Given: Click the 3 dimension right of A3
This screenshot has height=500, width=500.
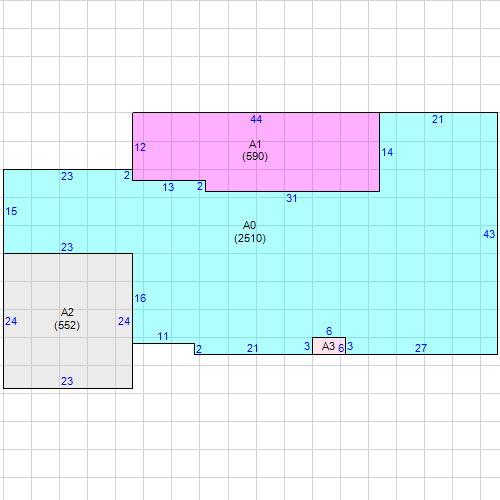Looking at the screenshot, I should click(350, 346).
